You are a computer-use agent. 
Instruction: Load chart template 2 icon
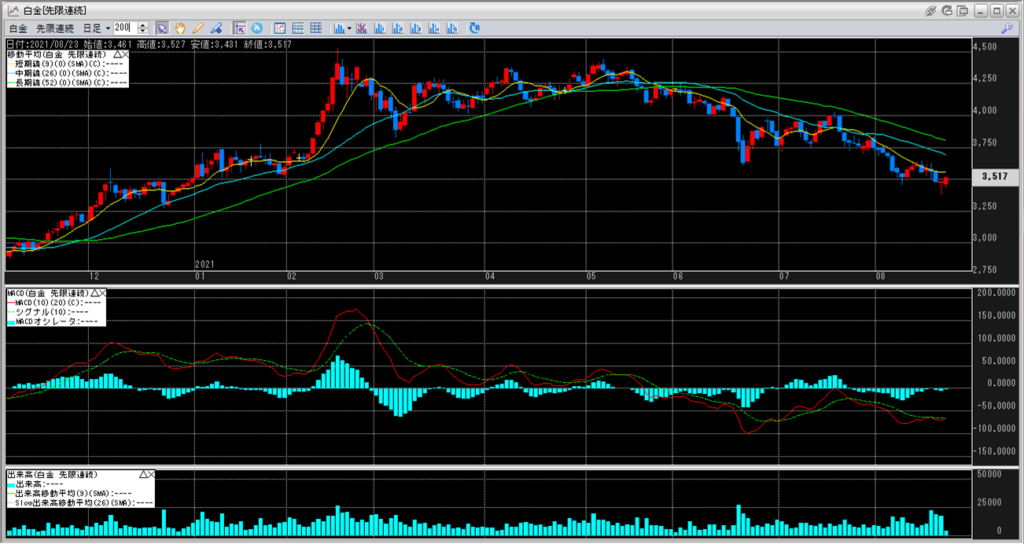click(x=398, y=28)
